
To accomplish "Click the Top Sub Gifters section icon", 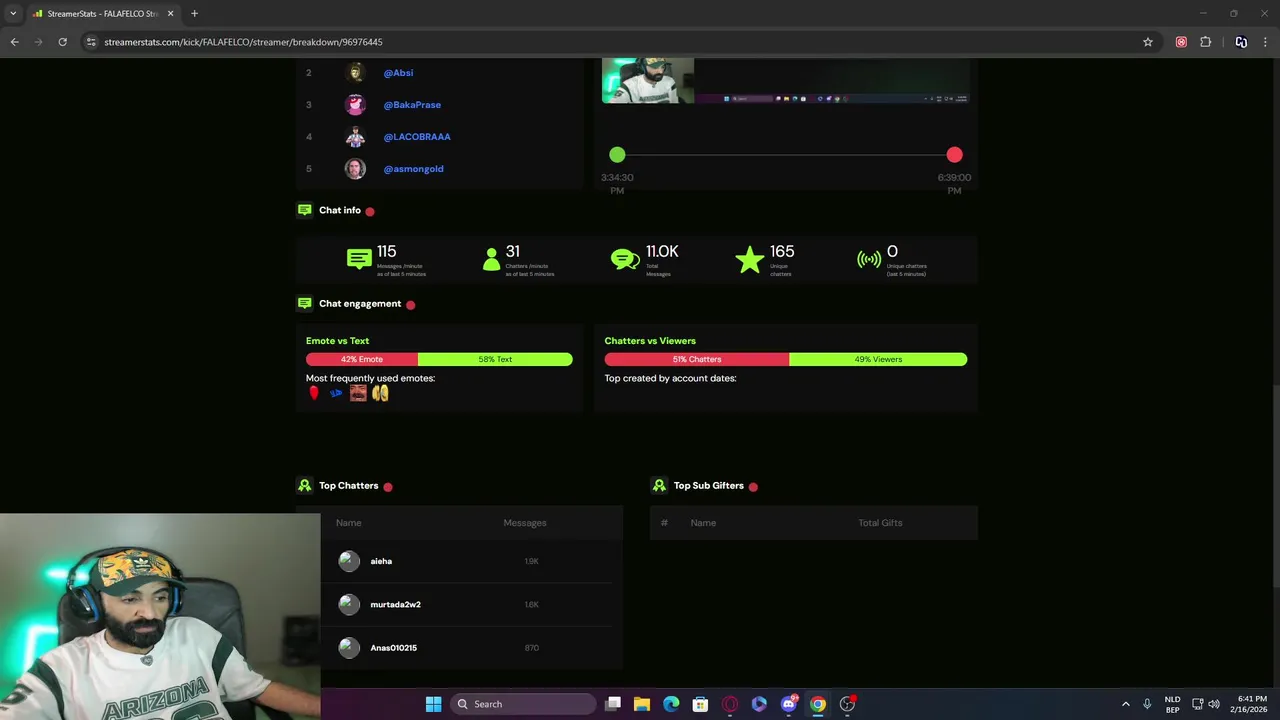I will pos(659,485).
